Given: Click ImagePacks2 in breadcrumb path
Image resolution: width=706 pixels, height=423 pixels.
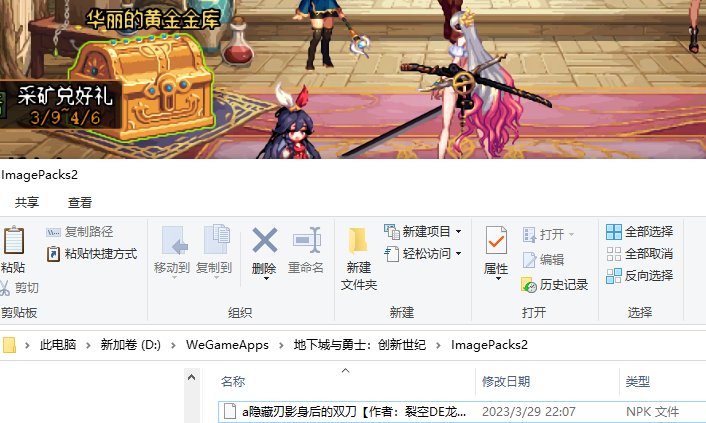Looking at the screenshot, I should pyautogui.click(x=489, y=345).
